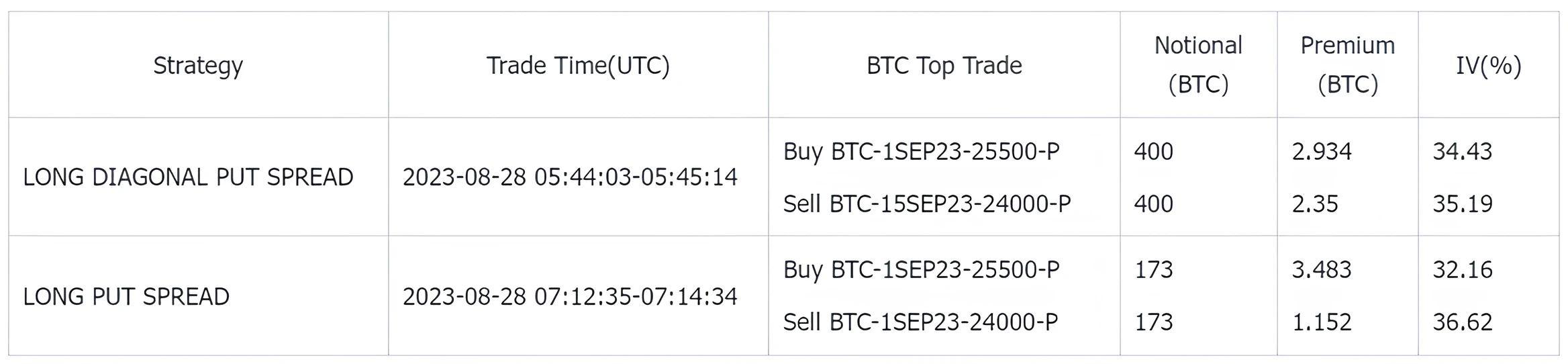Select the LONG DIAGONAL PUT SPREAD cell

[x=188, y=177]
